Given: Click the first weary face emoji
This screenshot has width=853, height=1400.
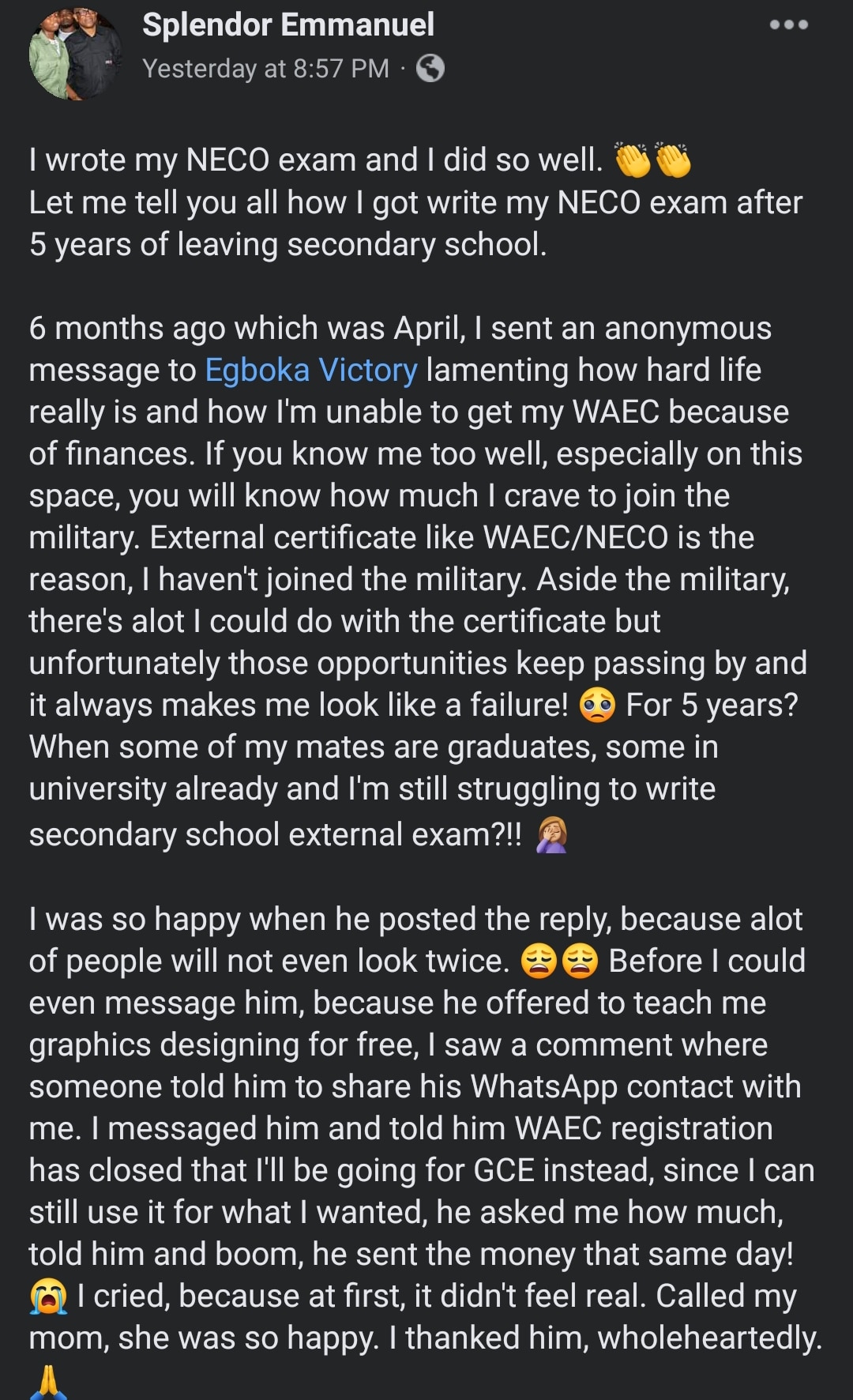Looking at the screenshot, I should click(539, 962).
